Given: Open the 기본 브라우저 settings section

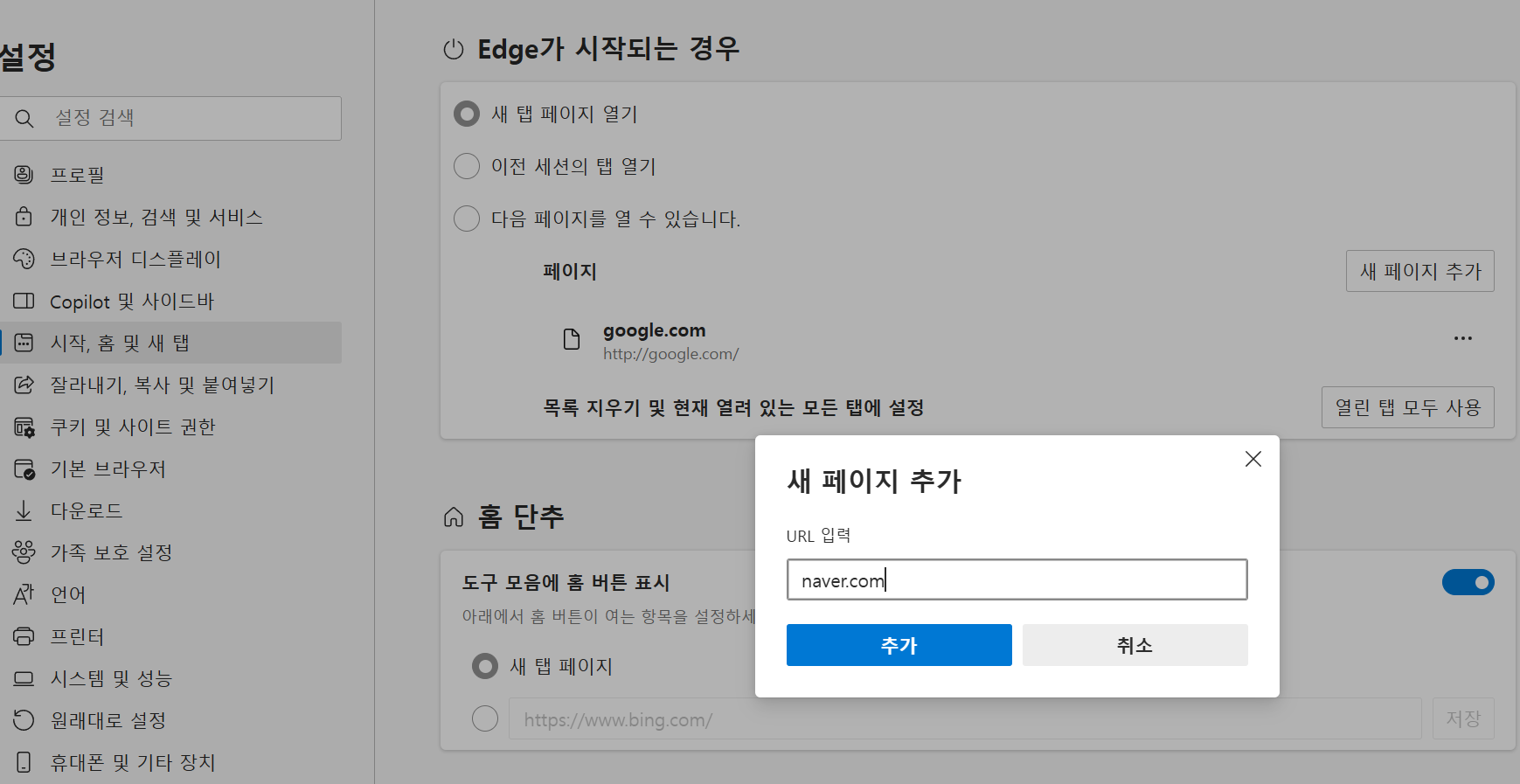Looking at the screenshot, I should (170, 468).
